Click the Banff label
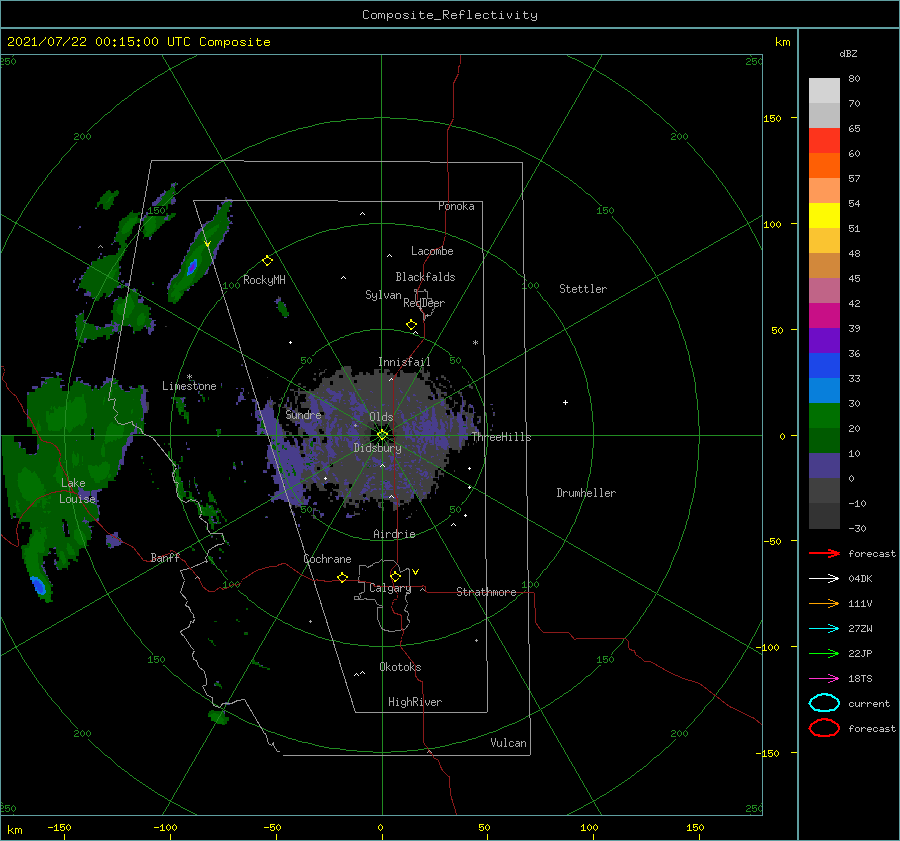The width and height of the screenshot is (900, 841). (x=165, y=557)
